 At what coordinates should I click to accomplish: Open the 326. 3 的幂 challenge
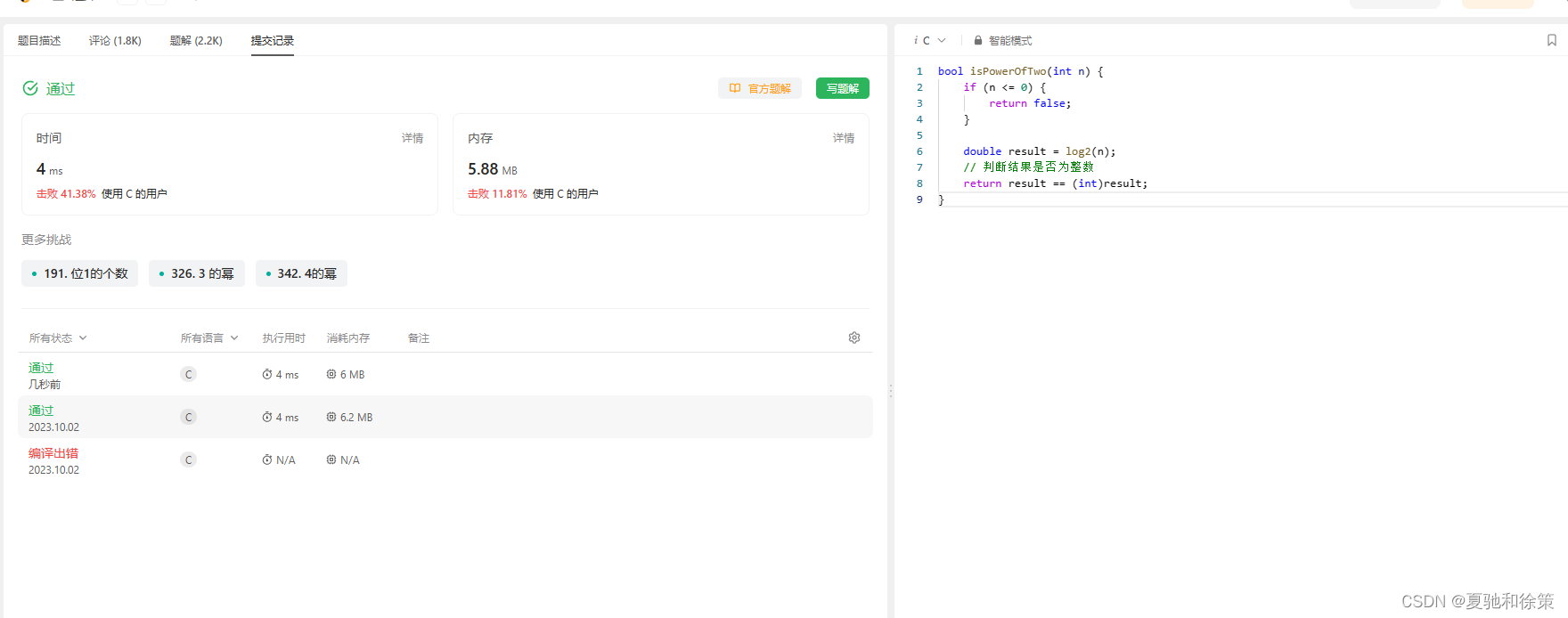197,273
